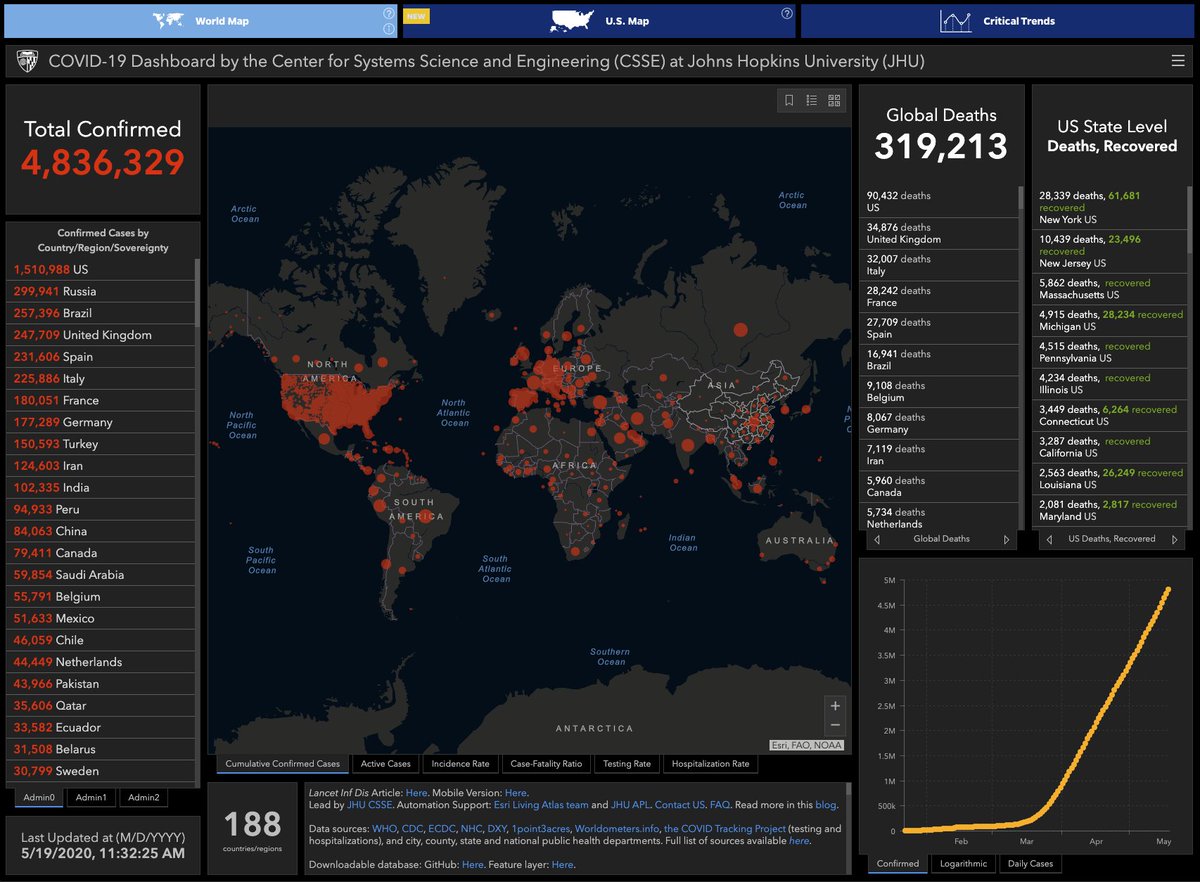The width and height of the screenshot is (1200, 882).
Task: Click the info icon on World Map tab
Action: pyautogui.click(x=388, y=29)
